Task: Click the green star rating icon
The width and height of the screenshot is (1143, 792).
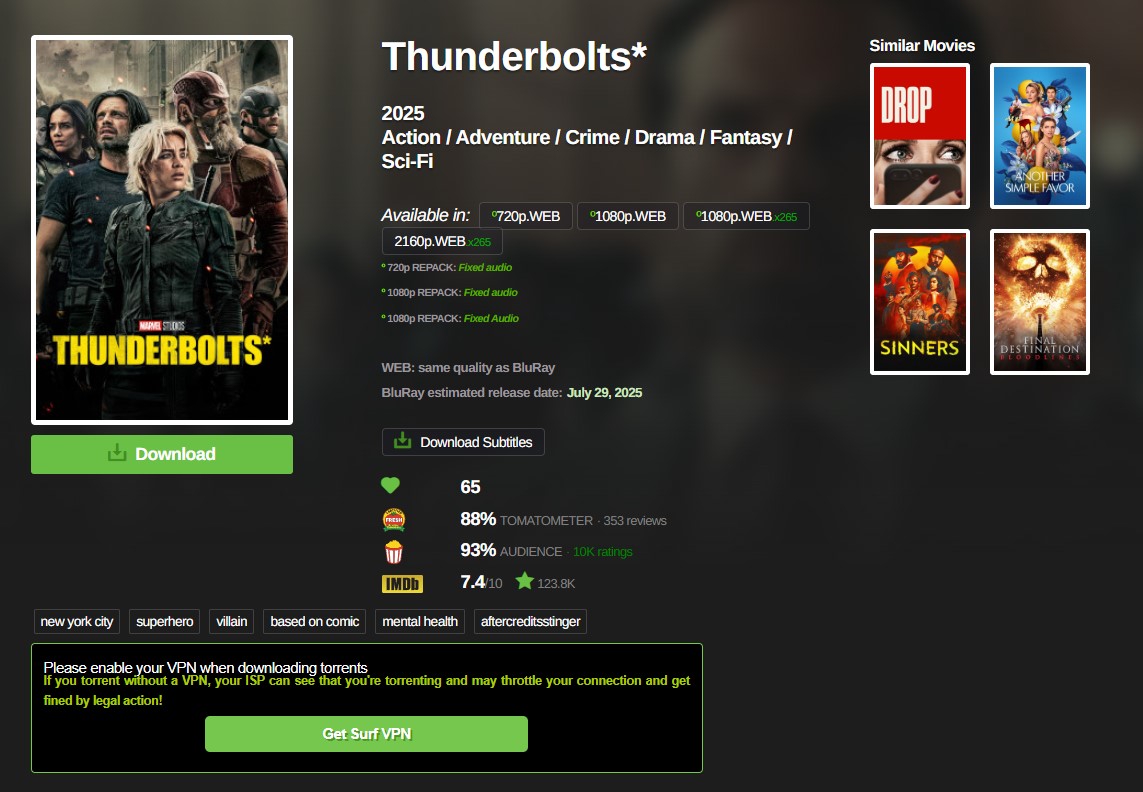Action: (524, 581)
